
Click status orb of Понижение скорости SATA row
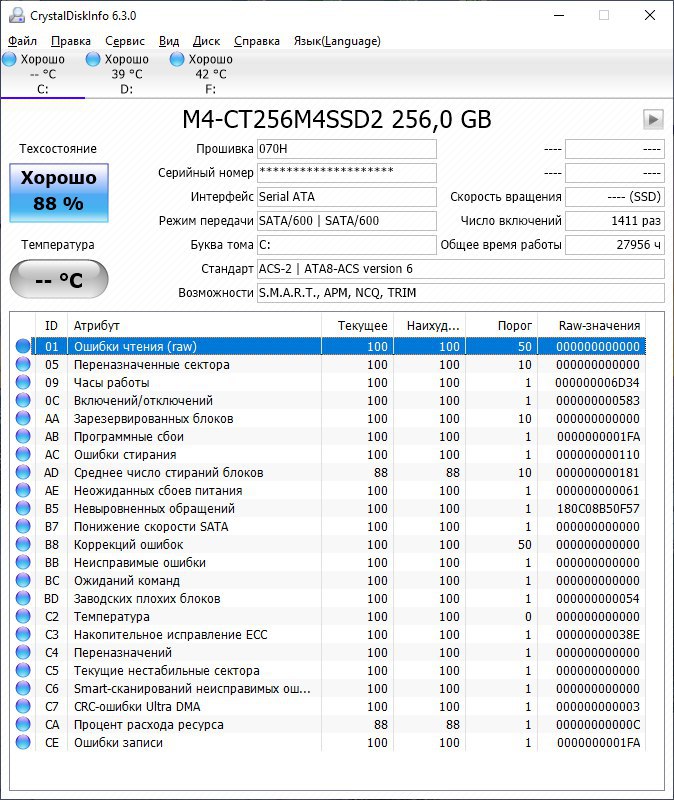click(x=23, y=527)
